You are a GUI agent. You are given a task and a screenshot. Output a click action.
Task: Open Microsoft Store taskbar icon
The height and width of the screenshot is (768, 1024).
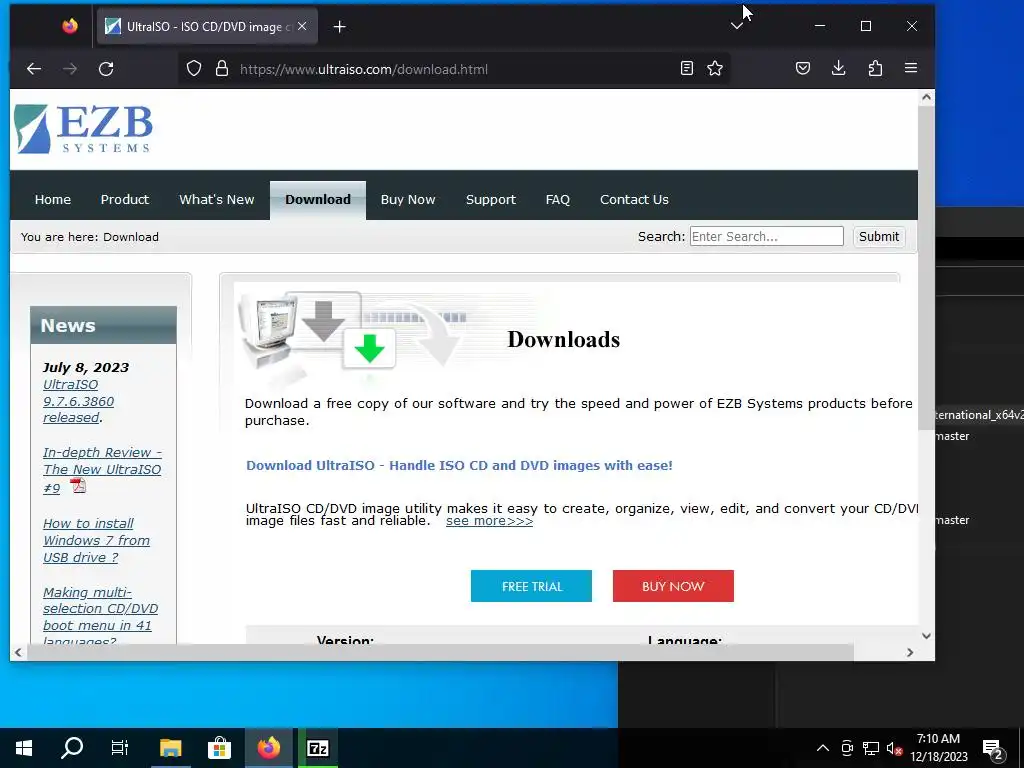219,748
